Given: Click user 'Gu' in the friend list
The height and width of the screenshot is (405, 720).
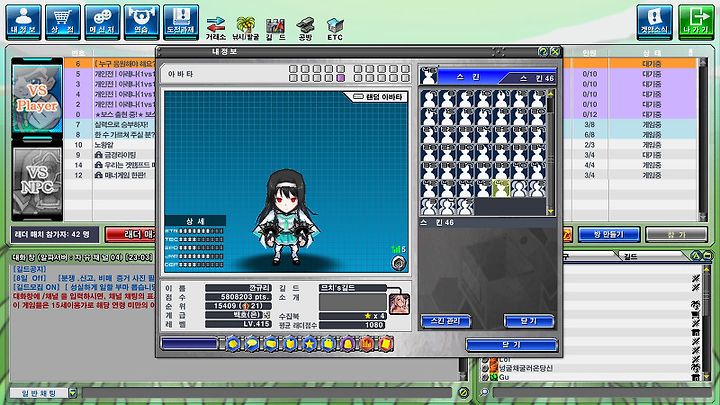Looking at the screenshot, I should pos(504,377).
